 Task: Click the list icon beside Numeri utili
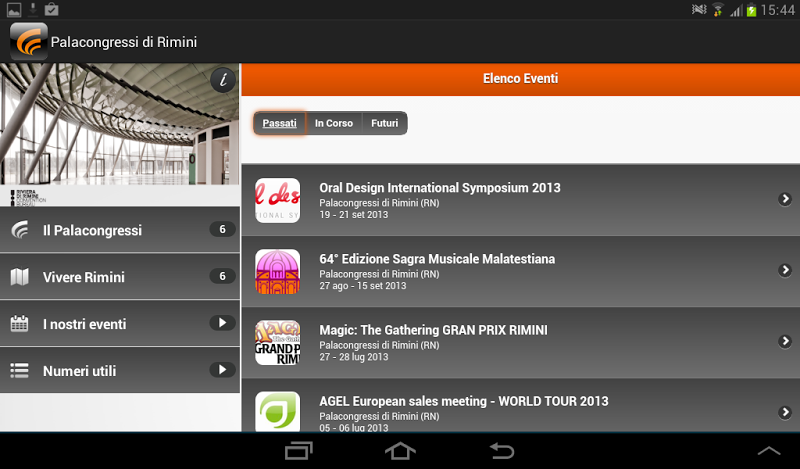click(19, 371)
